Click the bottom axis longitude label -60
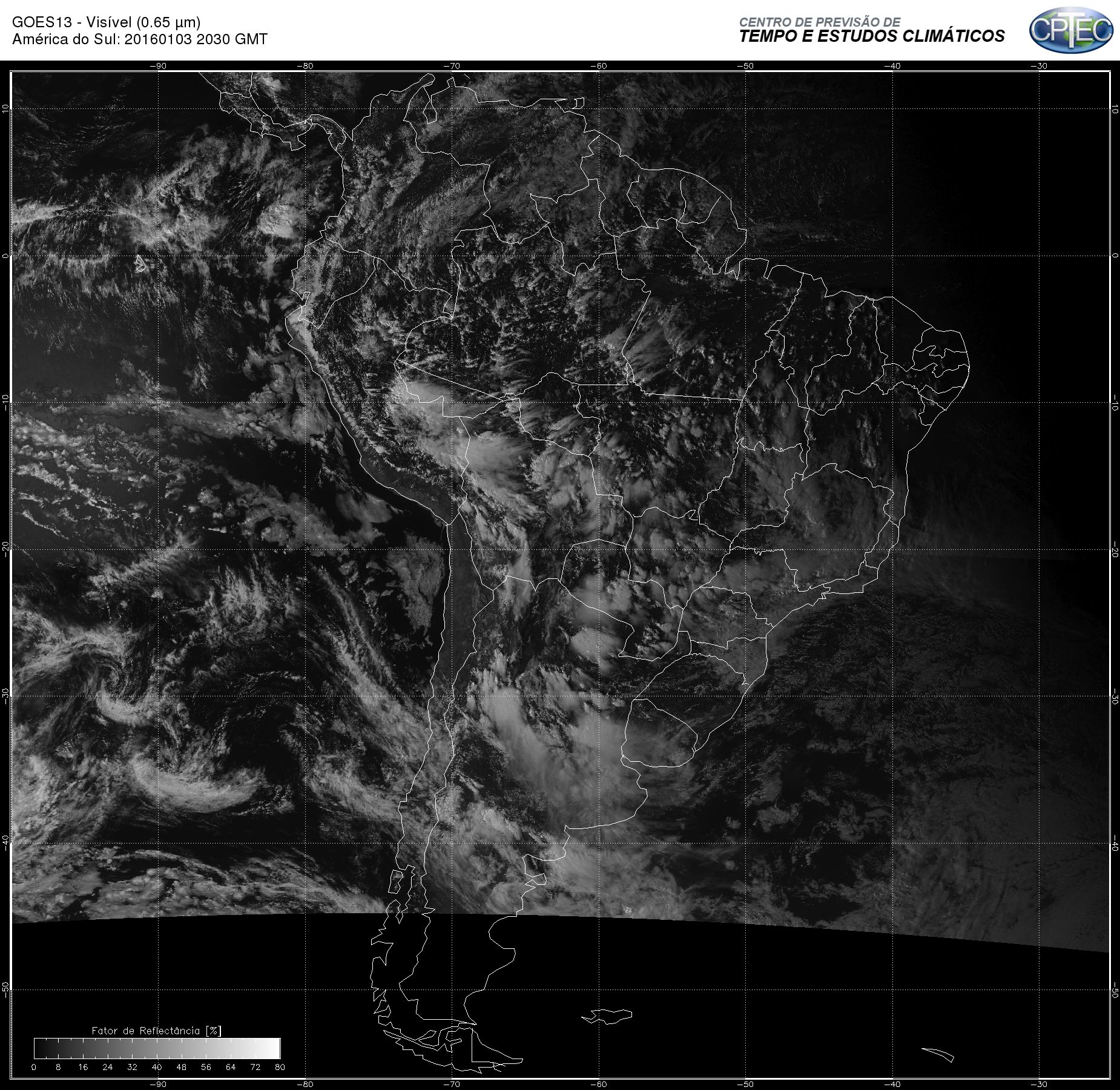Screen dimensions: 1120x1090 coord(598,1085)
